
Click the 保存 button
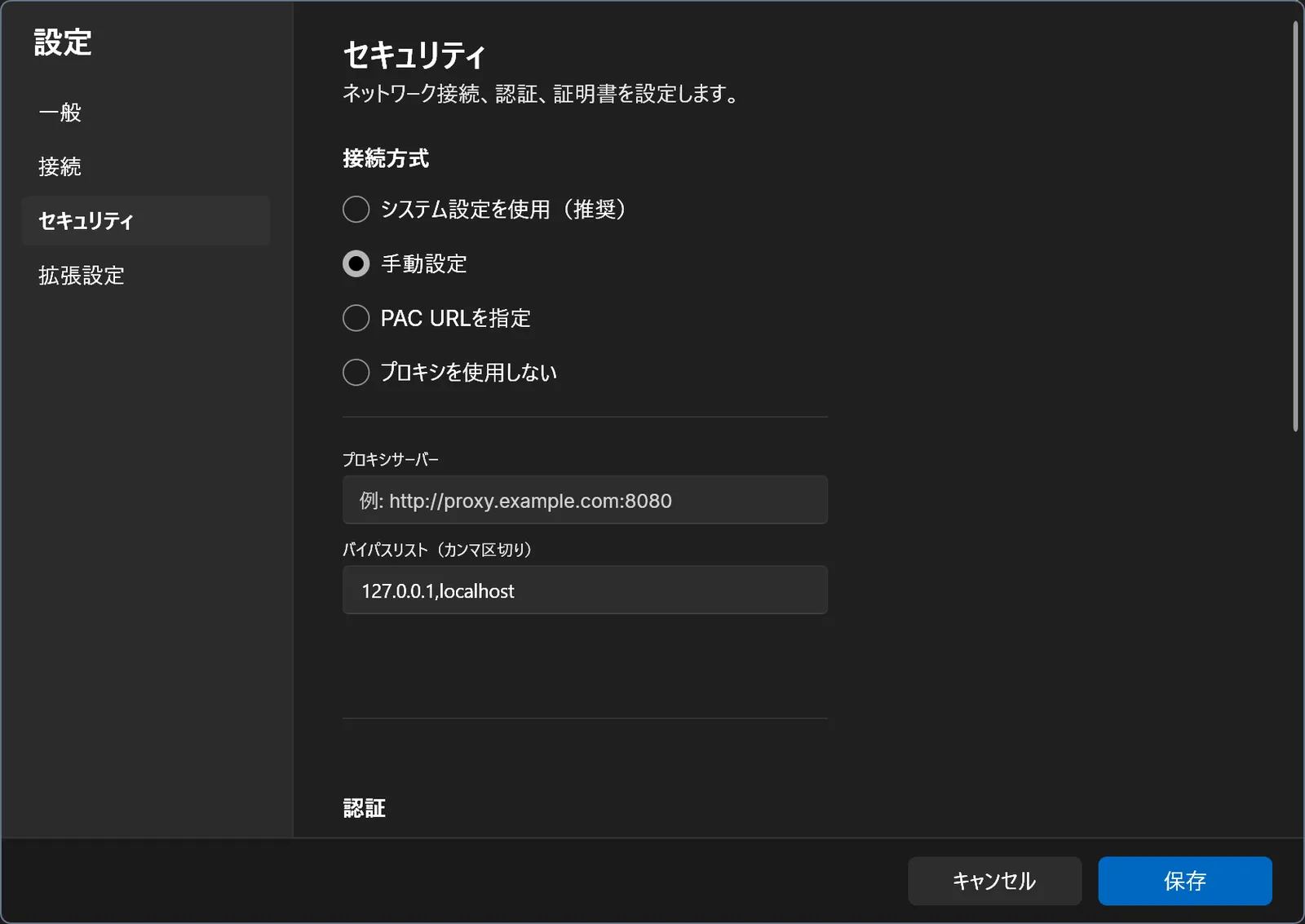(1185, 881)
